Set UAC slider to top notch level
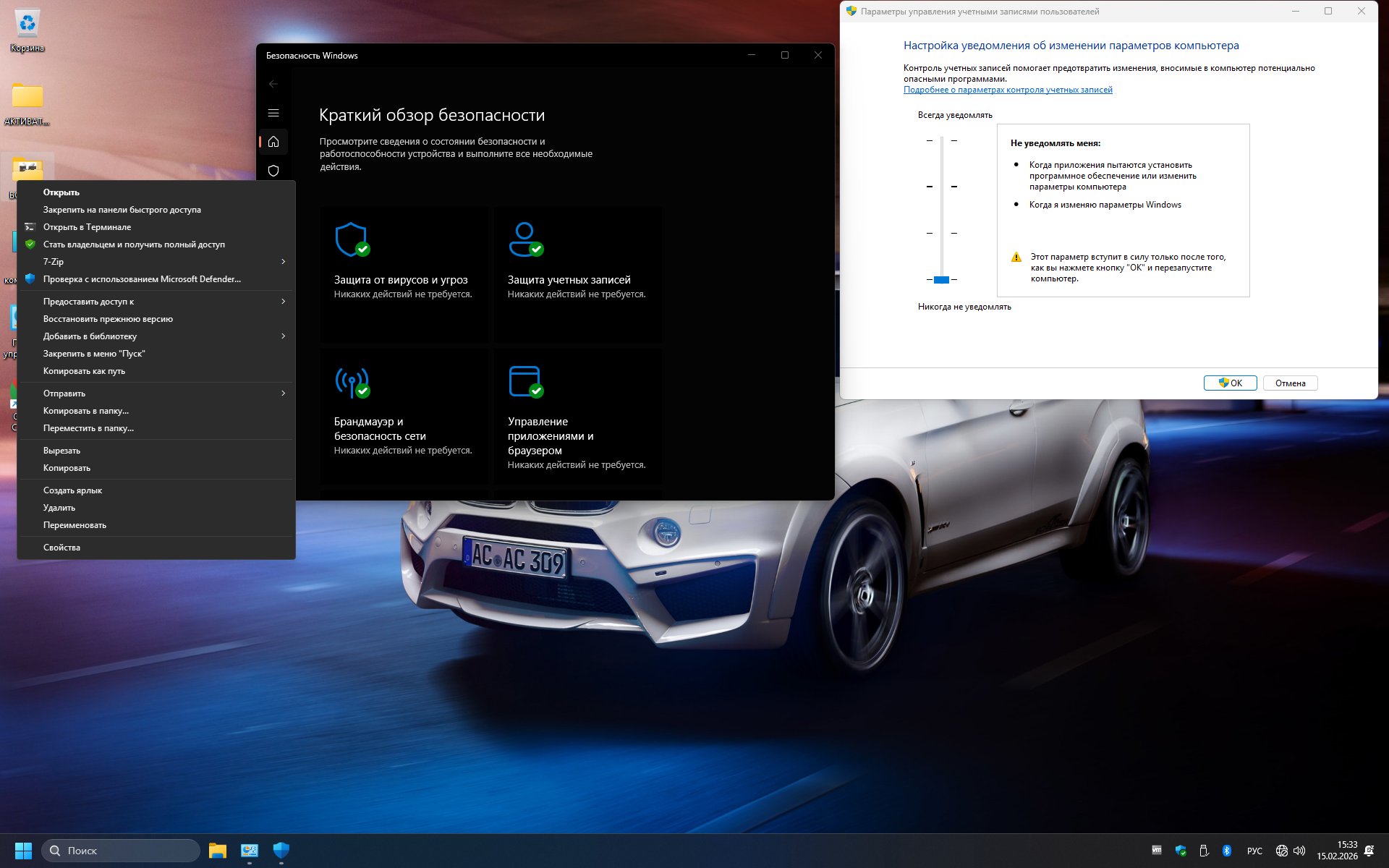This screenshot has width=1389, height=868. [x=942, y=140]
